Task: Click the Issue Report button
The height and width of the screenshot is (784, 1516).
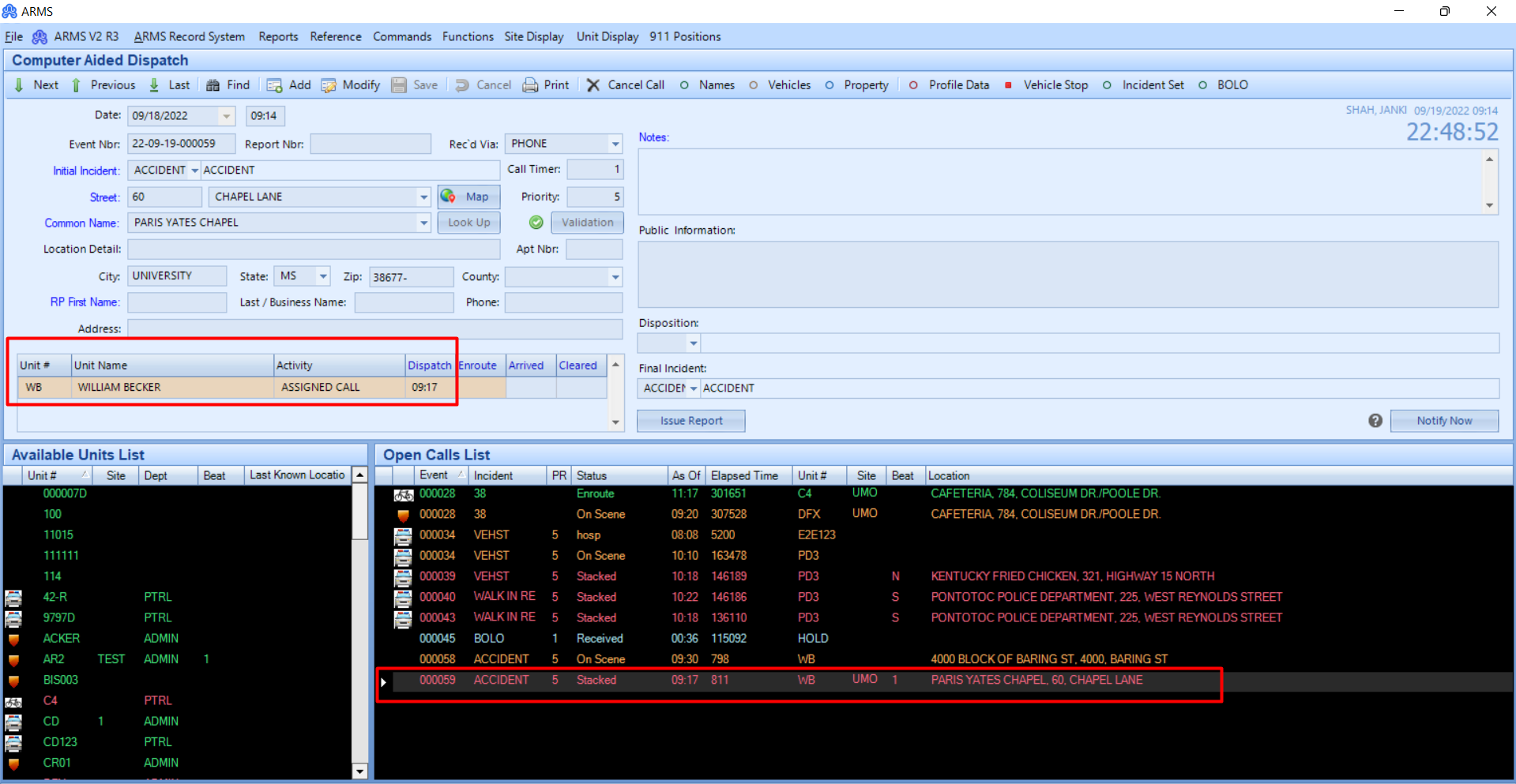Action: 690,420
